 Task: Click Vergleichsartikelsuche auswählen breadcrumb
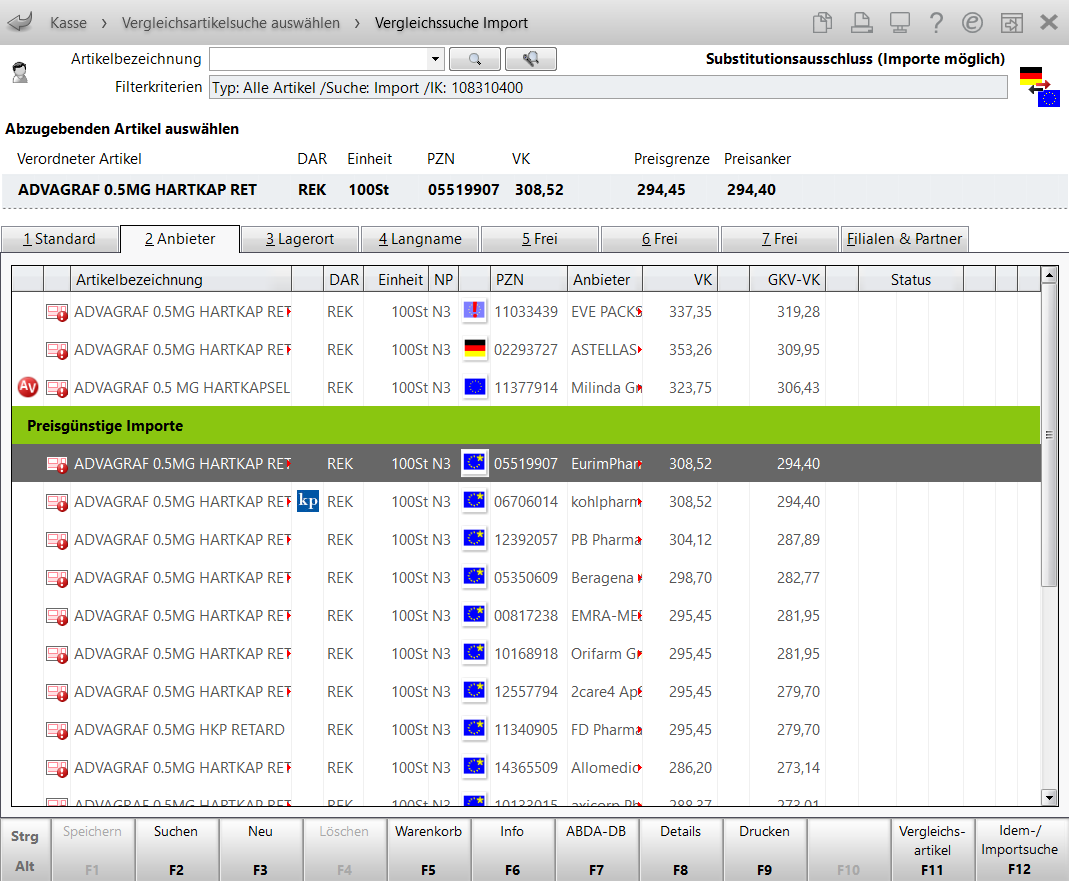coord(230,23)
